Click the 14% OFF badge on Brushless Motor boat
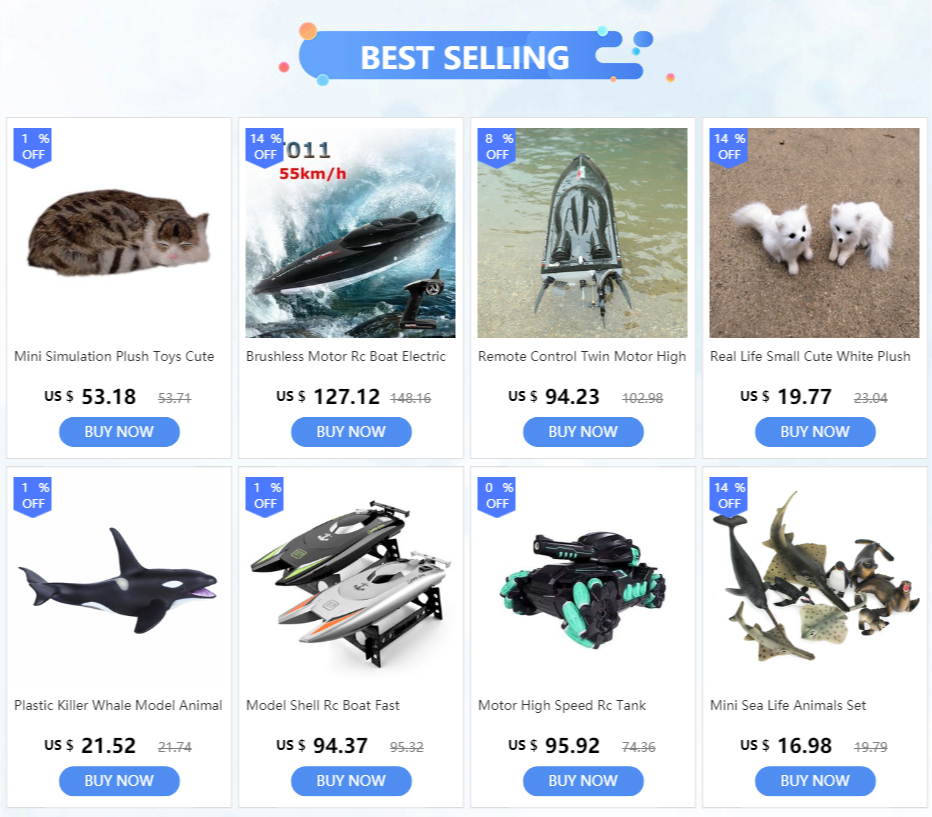Screen dimensions: 932x817 265,147
